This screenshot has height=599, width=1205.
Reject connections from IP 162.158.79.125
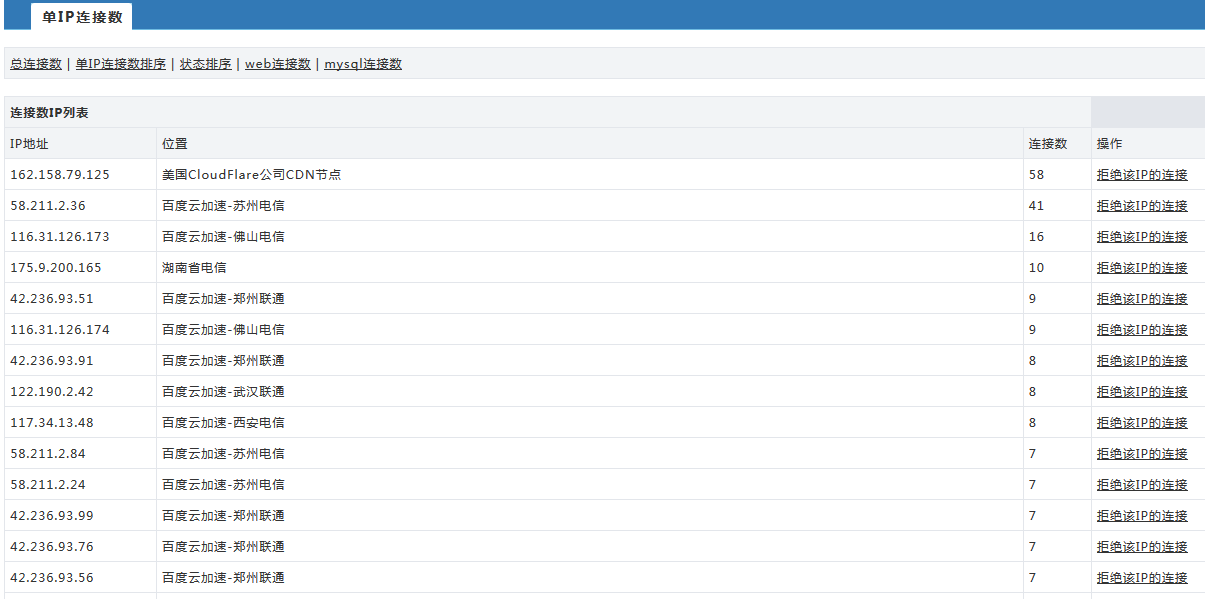point(1142,175)
